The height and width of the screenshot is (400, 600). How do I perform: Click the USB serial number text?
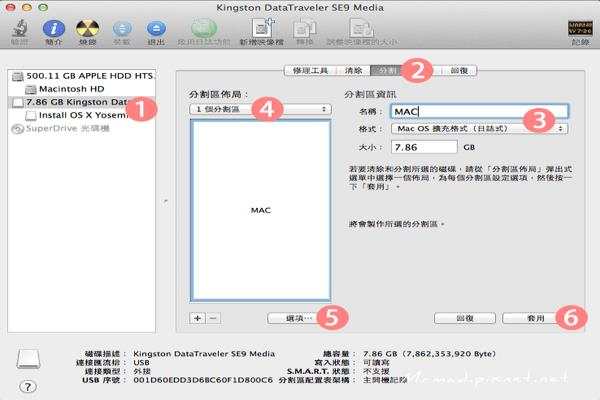(203, 380)
